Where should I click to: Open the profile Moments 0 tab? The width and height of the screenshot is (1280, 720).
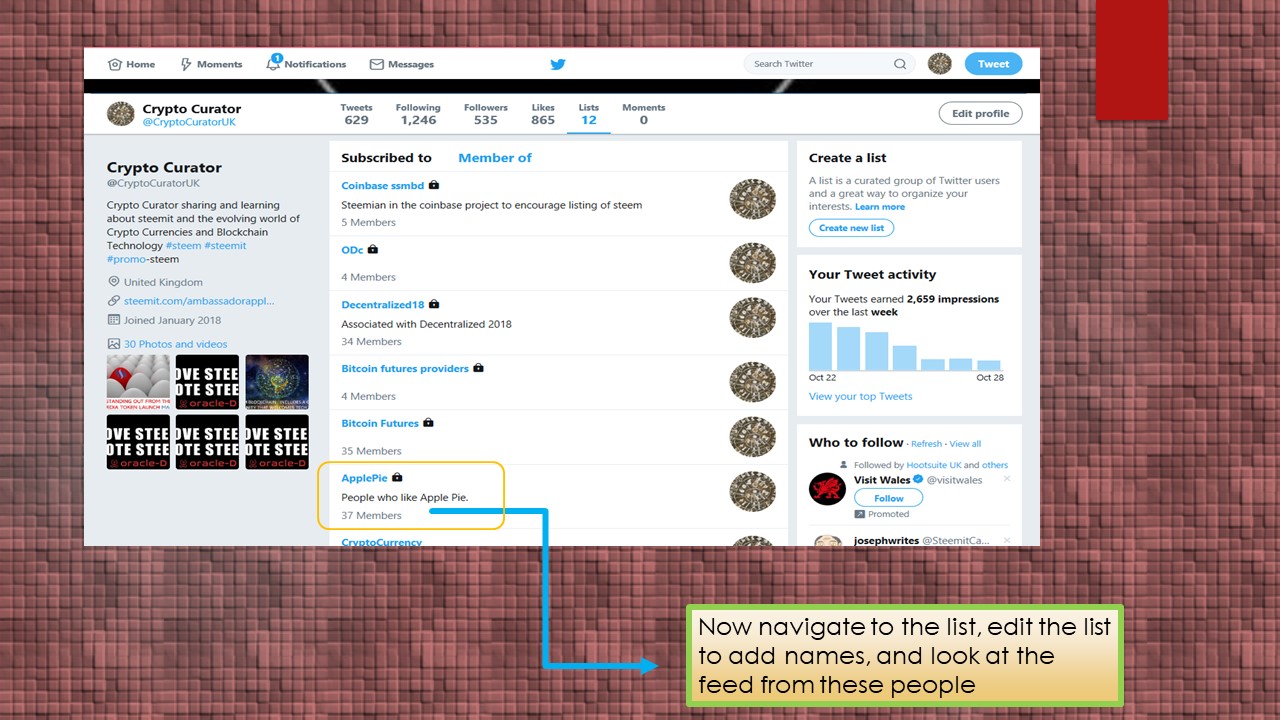coord(644,114)
